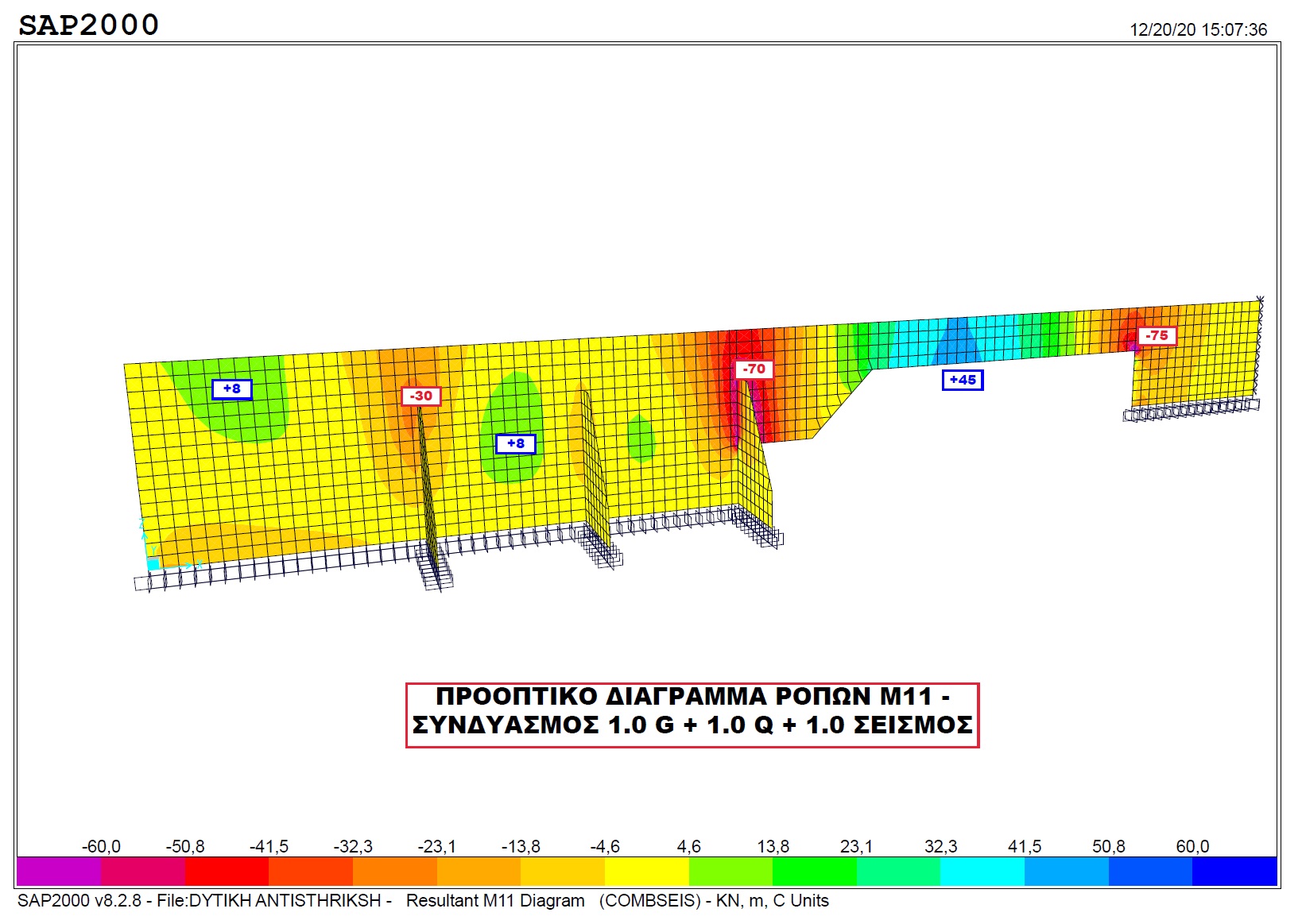Select the -70 moment value label

tap(754, 369)
